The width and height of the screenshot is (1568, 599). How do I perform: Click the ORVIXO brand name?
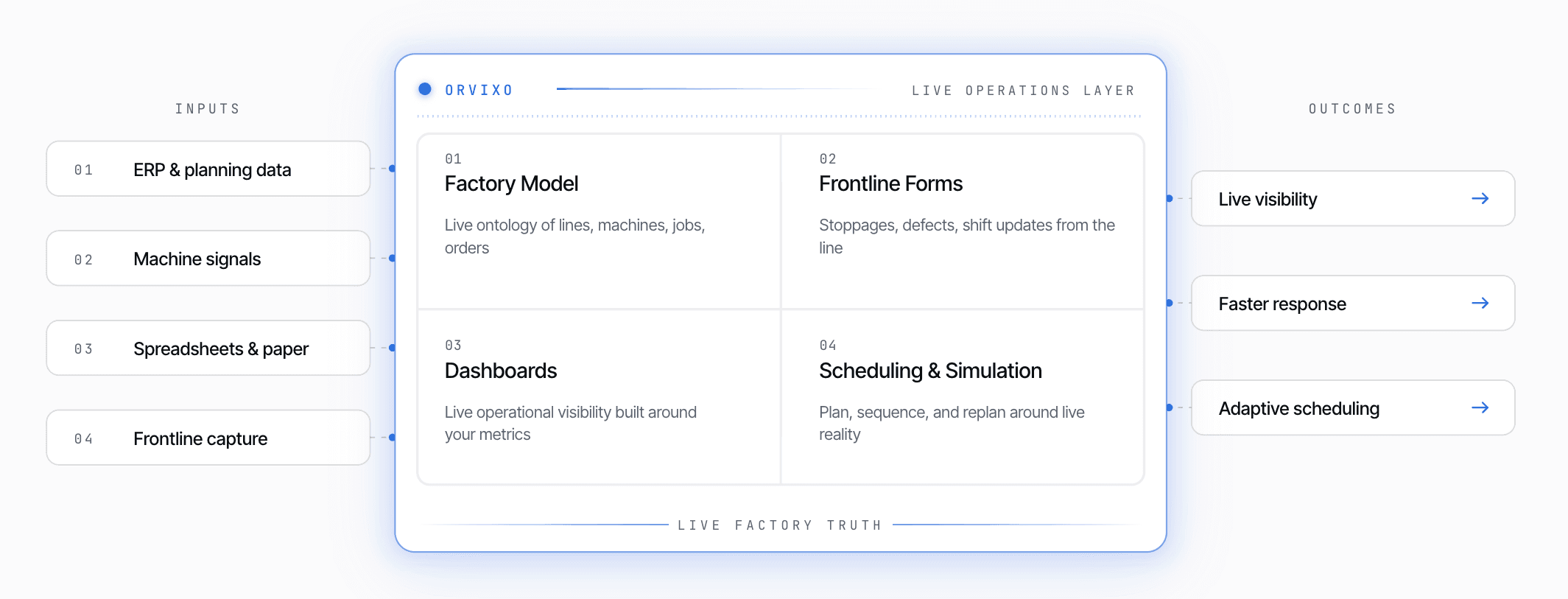point(479,90)
